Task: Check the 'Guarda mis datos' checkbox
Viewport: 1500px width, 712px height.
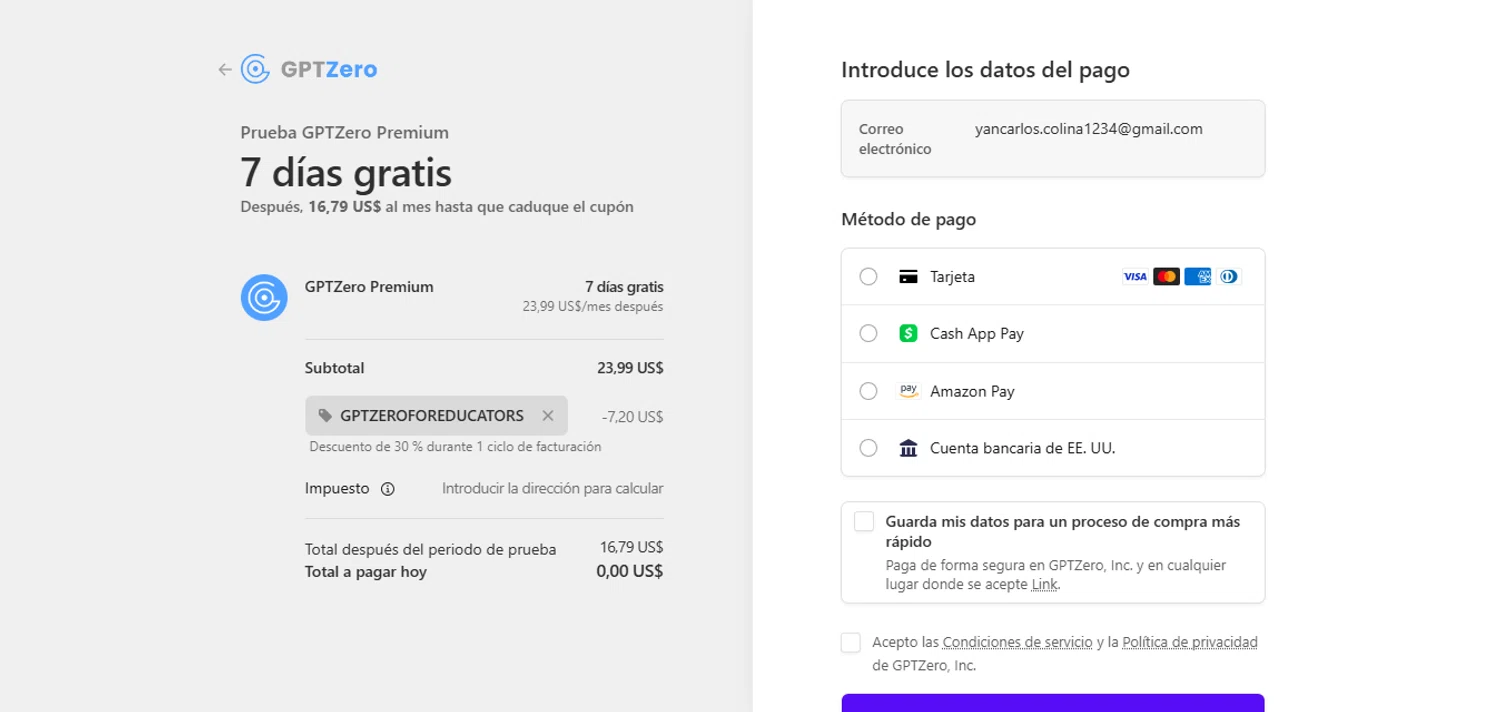Action: pos(864,521)
